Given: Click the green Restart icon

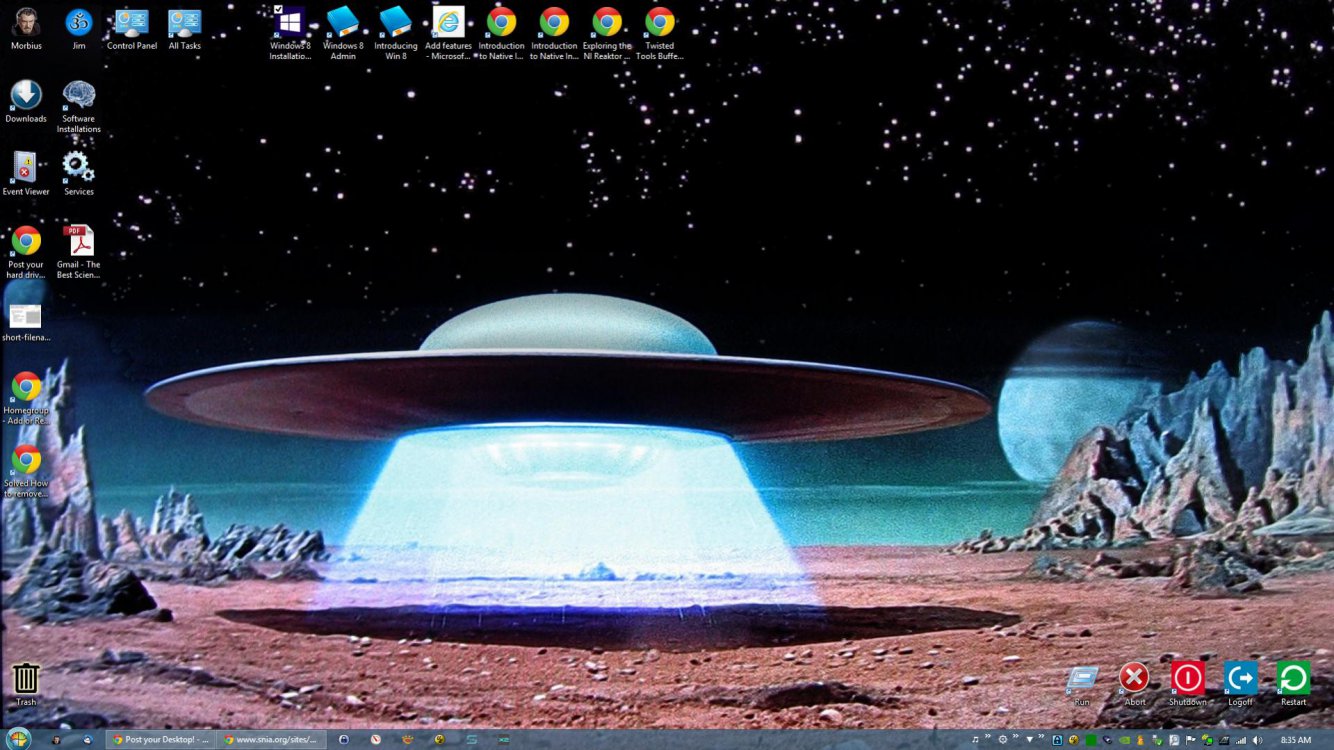Looking at the screenshot, I should 1293,678.
